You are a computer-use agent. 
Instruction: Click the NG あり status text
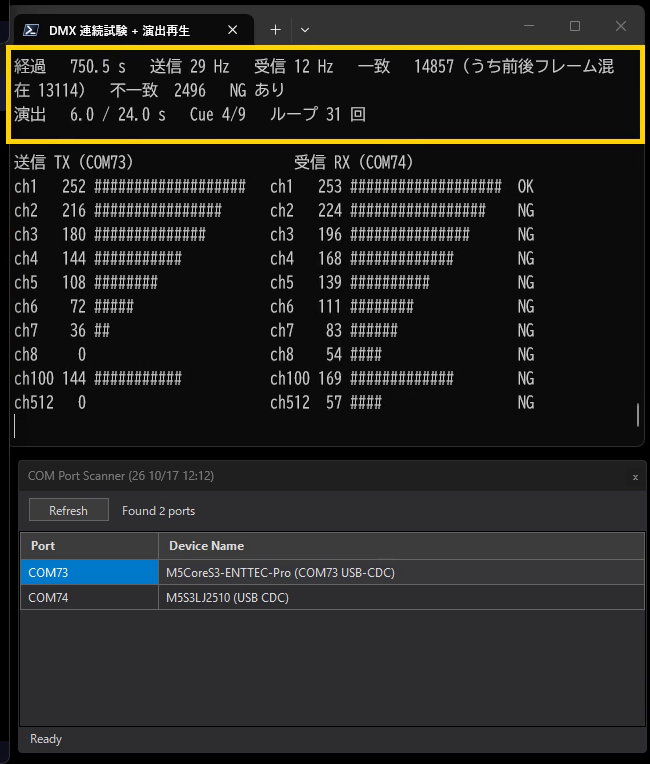pyautogui.click(x=257, y=90)
